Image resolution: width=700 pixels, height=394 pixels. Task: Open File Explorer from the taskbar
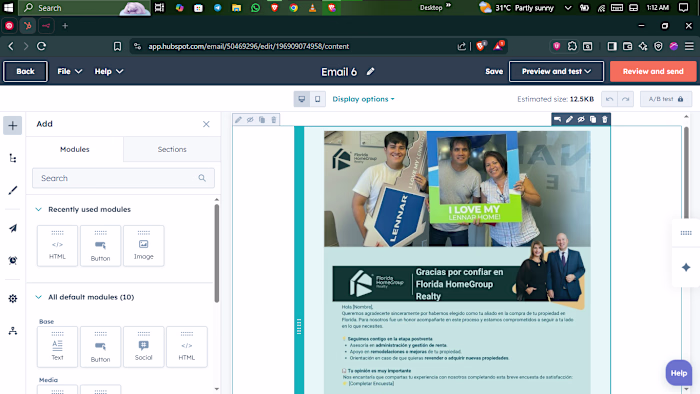pos(236,8)
